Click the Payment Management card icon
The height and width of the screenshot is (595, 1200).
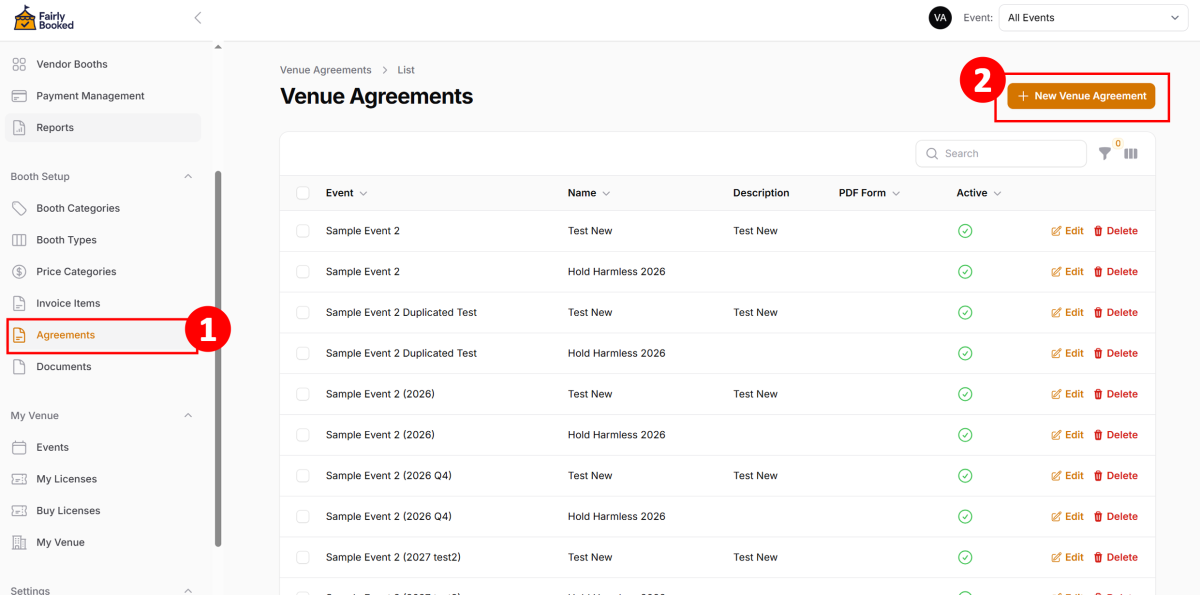[x=19, y=96]
